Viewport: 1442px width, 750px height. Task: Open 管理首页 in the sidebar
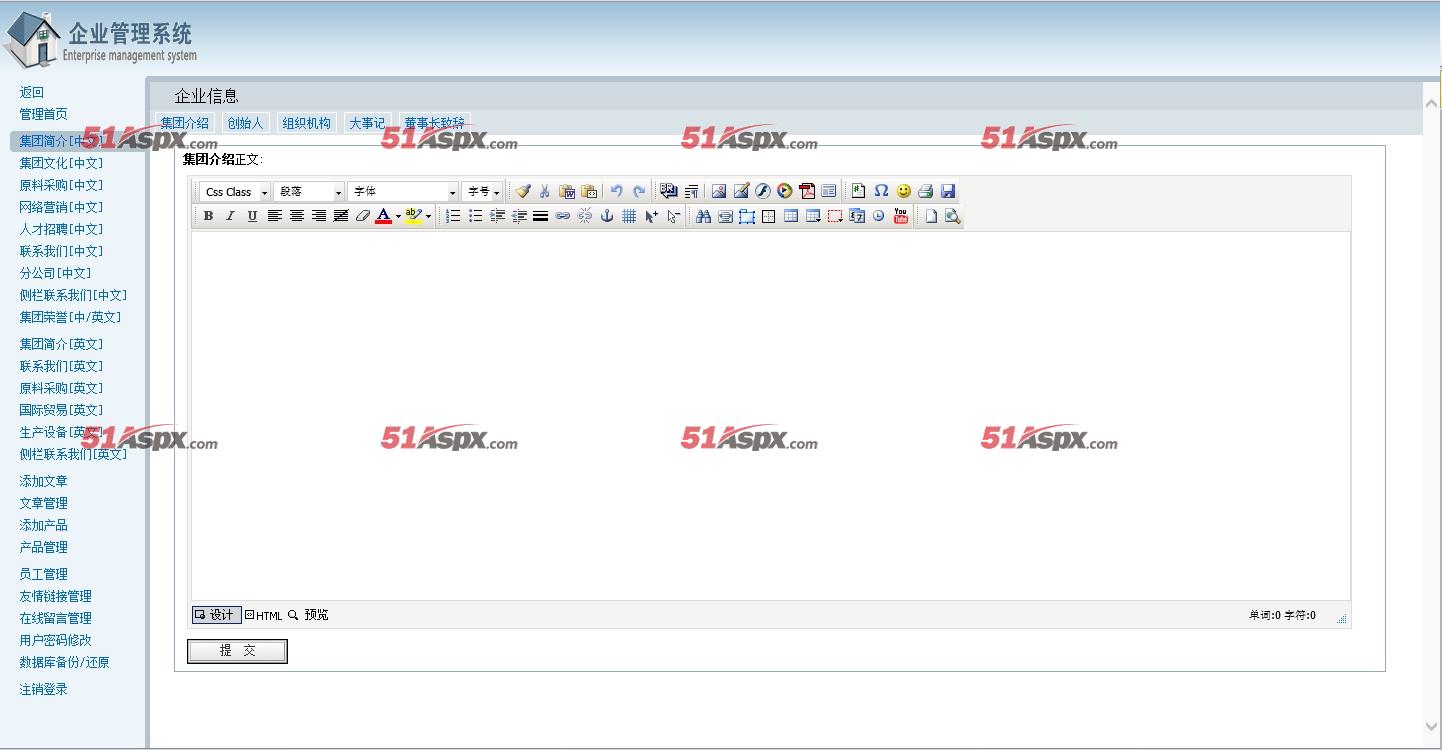tap(43, 114)
